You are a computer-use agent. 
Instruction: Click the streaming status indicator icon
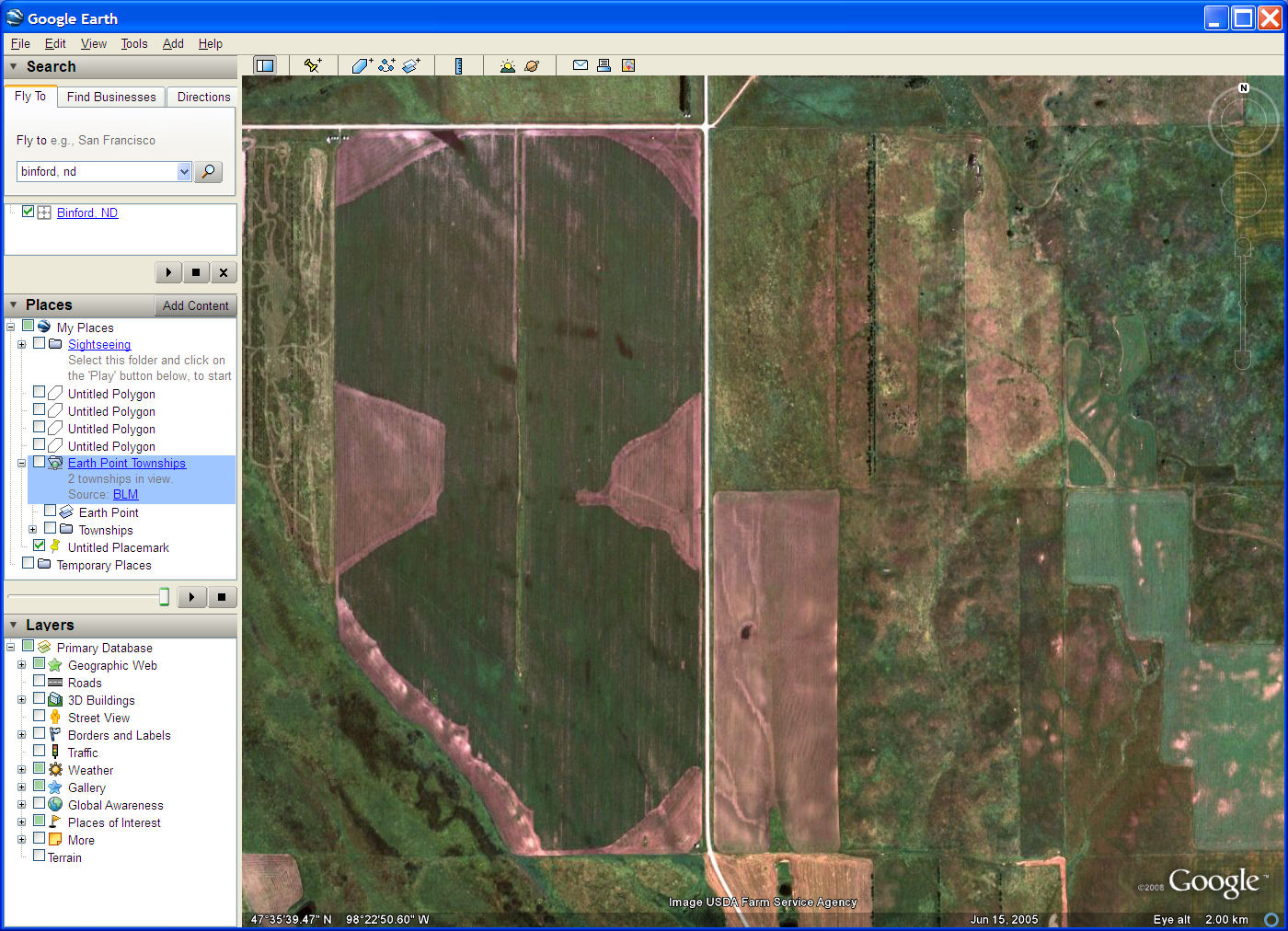tap(1271, 919)
